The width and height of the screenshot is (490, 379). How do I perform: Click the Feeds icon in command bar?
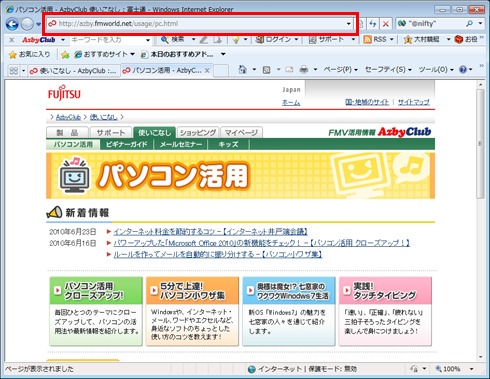point(266,70)
